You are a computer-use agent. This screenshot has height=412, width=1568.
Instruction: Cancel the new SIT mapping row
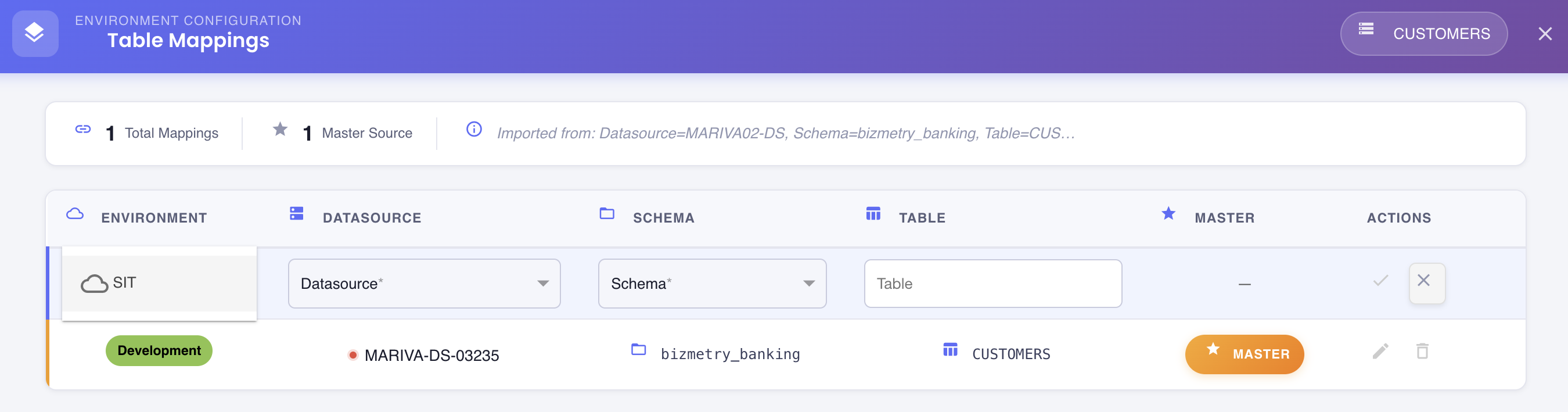(1426, 283)
